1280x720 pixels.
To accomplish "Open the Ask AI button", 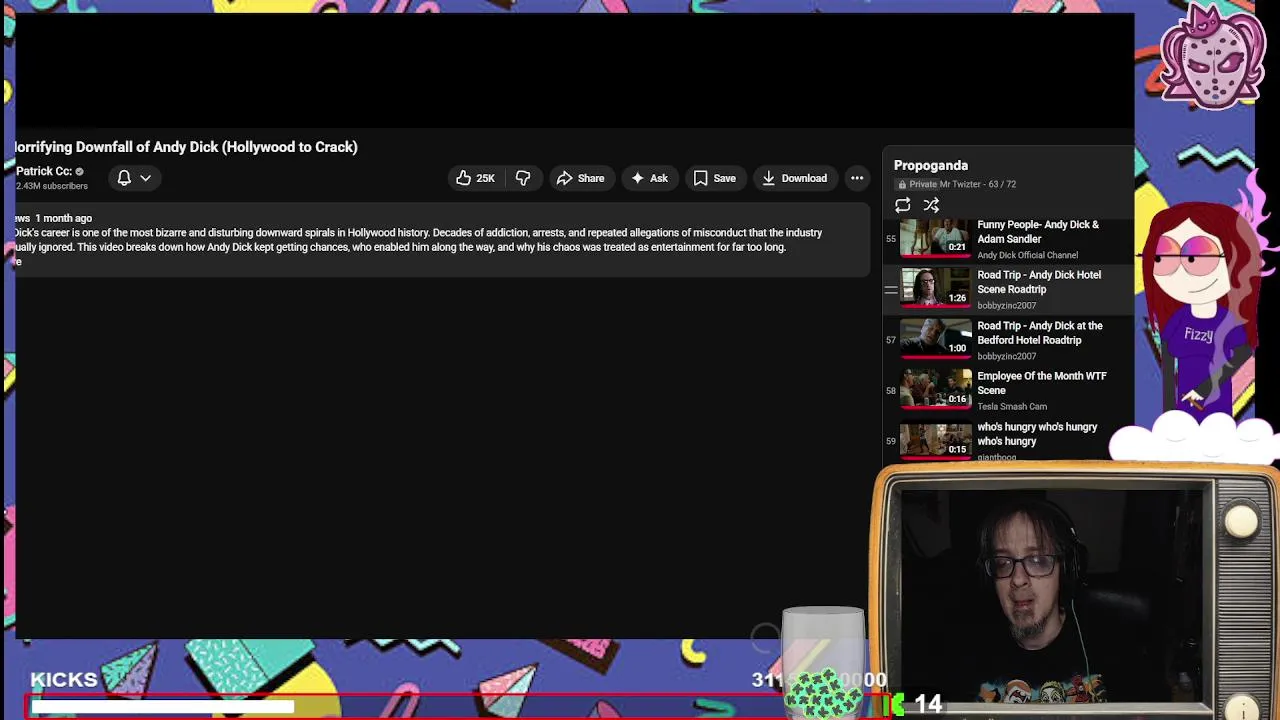I will 649,178.
